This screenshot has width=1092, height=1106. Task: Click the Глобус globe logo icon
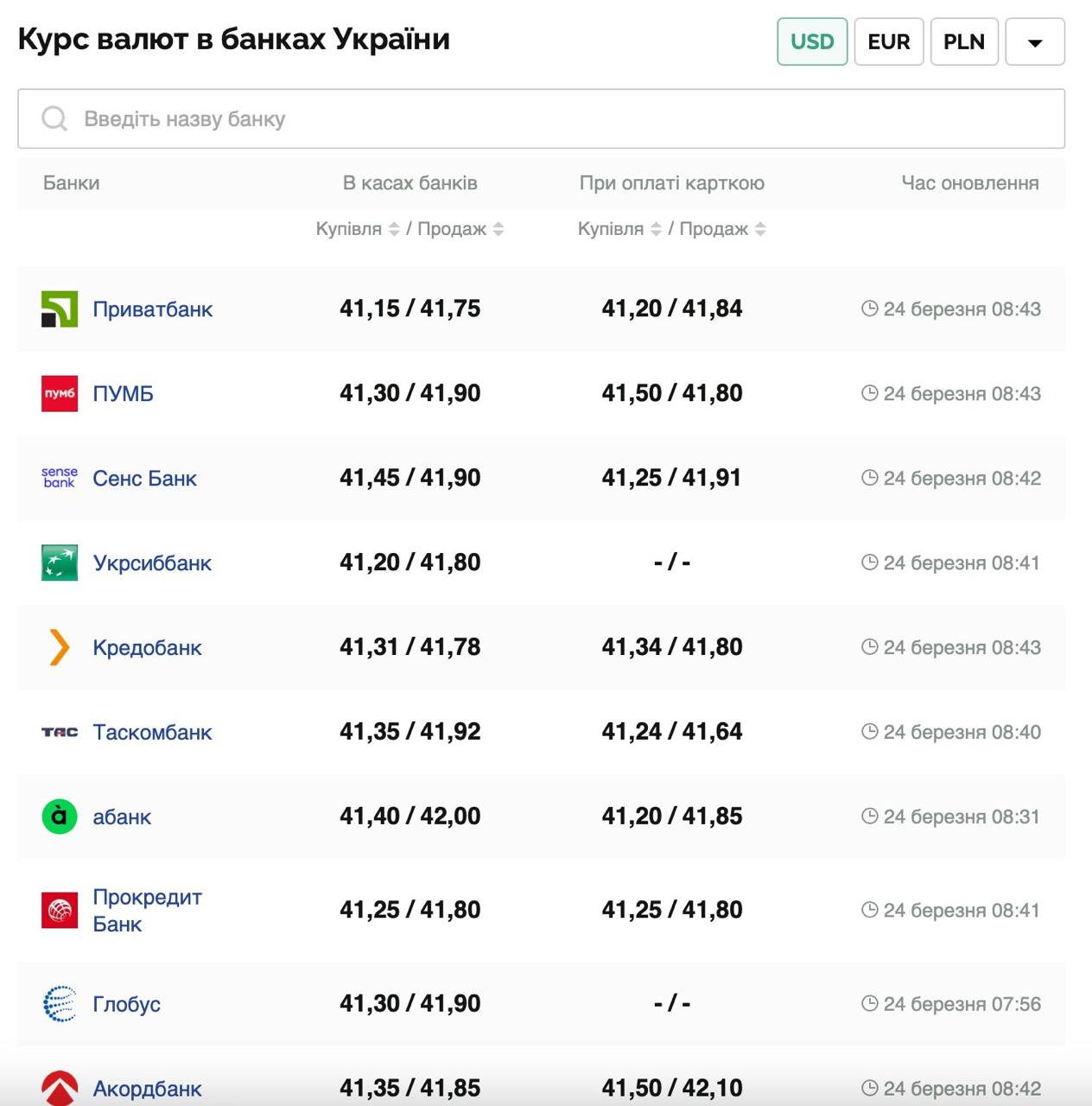click(59, 1004)
